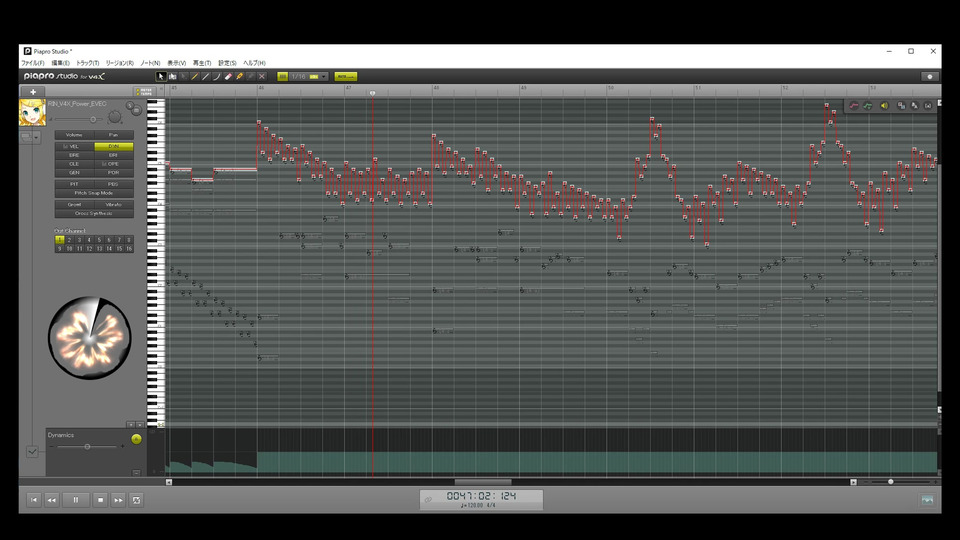The height and width of the screenshot is (540, 960).
Task: Select the PBS parameter
Action: pyautogui.click(x=113, y=184)
